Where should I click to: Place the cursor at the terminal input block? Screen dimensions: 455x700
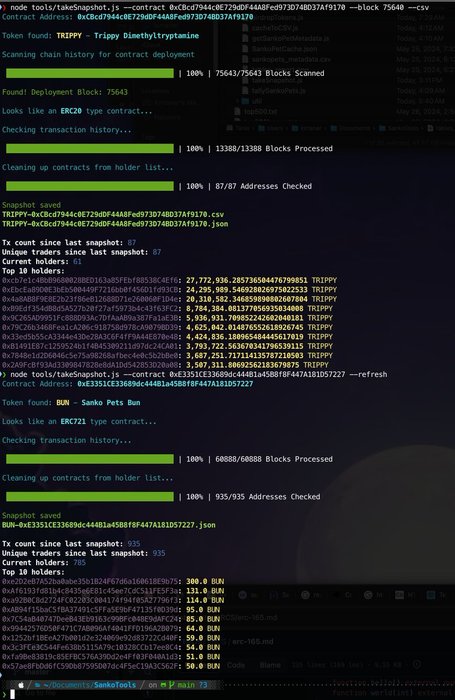[x=13, y=694]
